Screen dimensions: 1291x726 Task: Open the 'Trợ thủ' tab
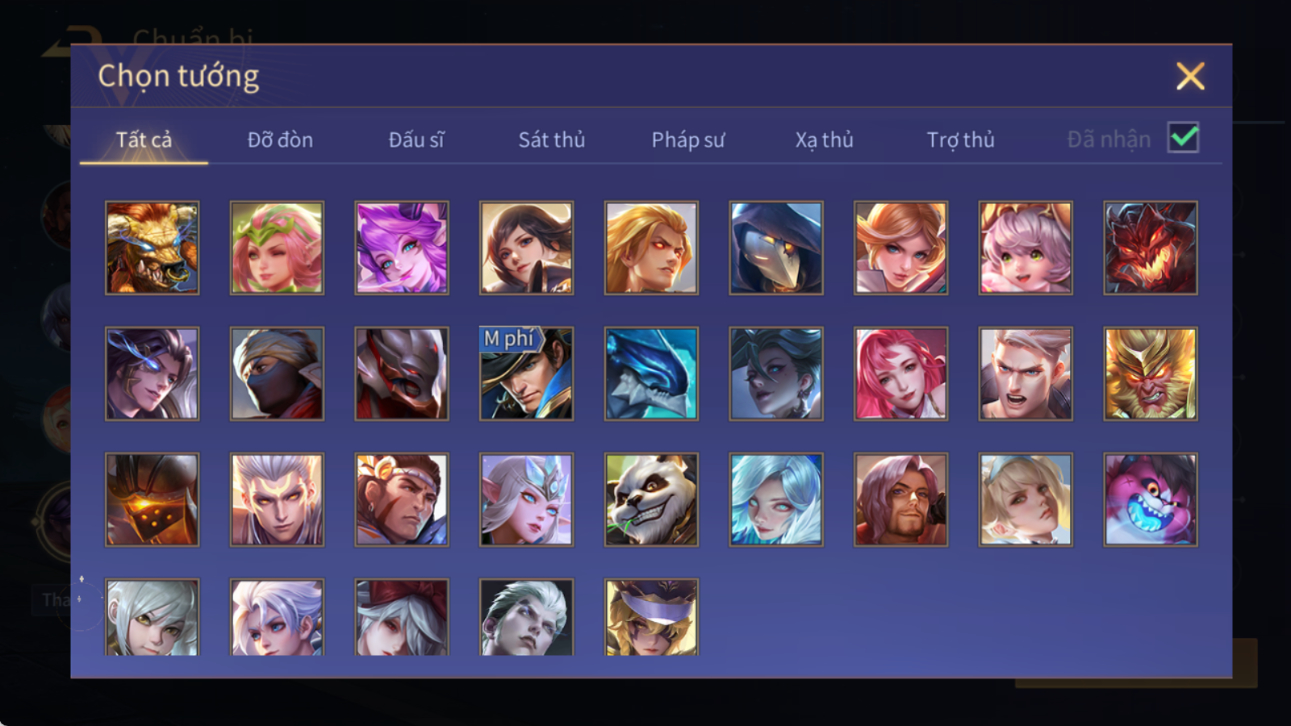click(x=960, y=140)
